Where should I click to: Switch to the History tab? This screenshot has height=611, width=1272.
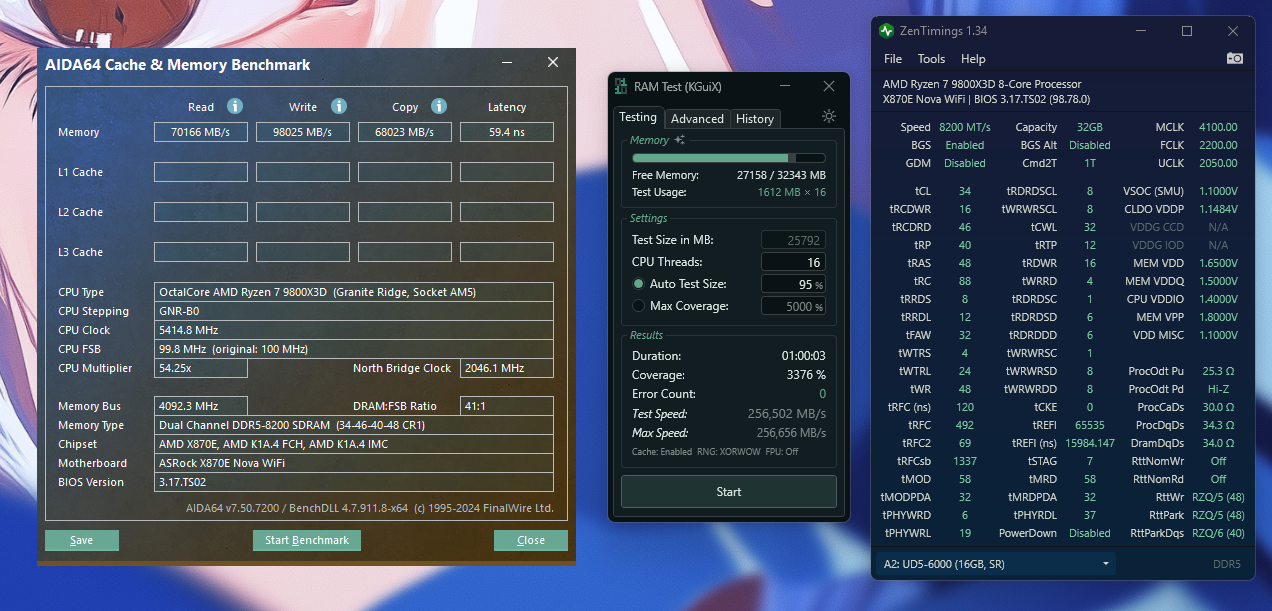pyautogui.click(x=754, y=118)
